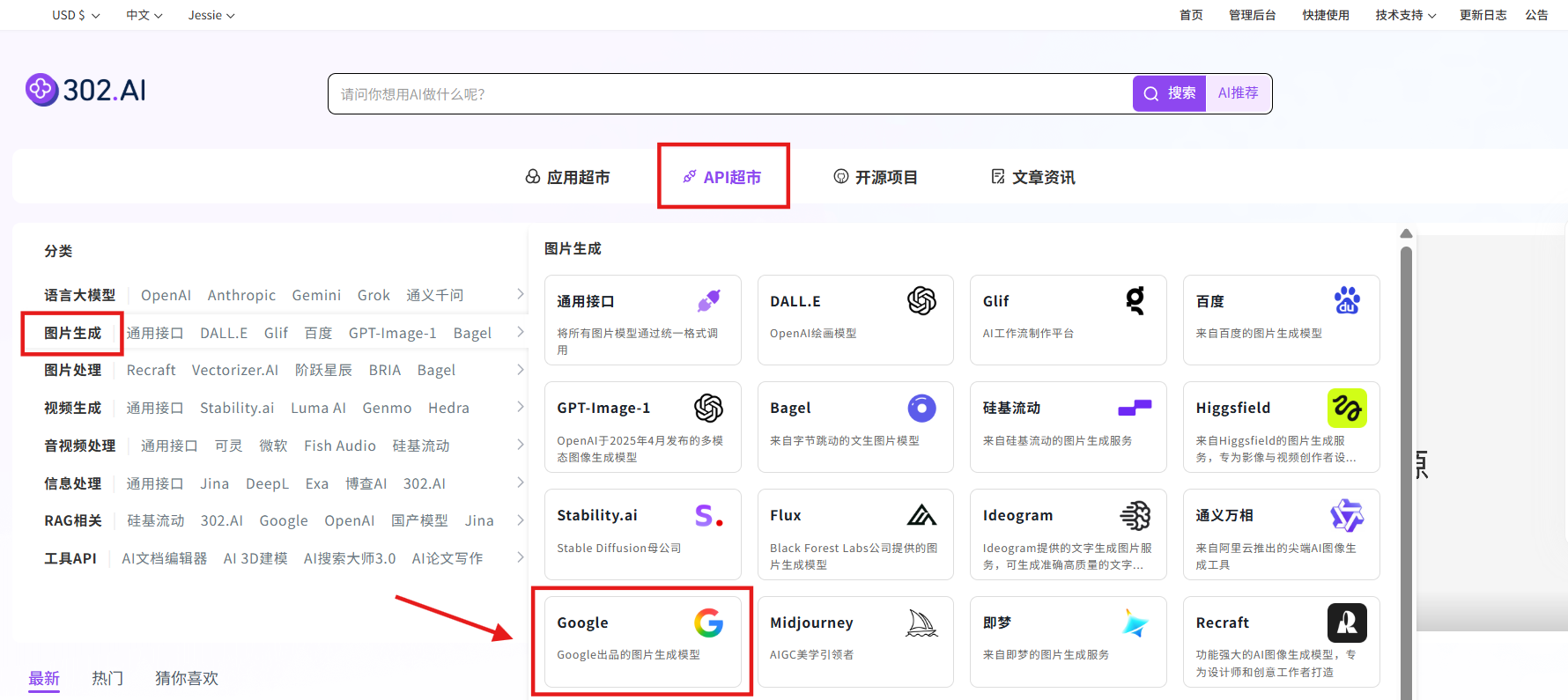Click the Bagel blue circle icon
Image resolution: width=1568 pixels, height=700 pixels.
tap(921, 408)
